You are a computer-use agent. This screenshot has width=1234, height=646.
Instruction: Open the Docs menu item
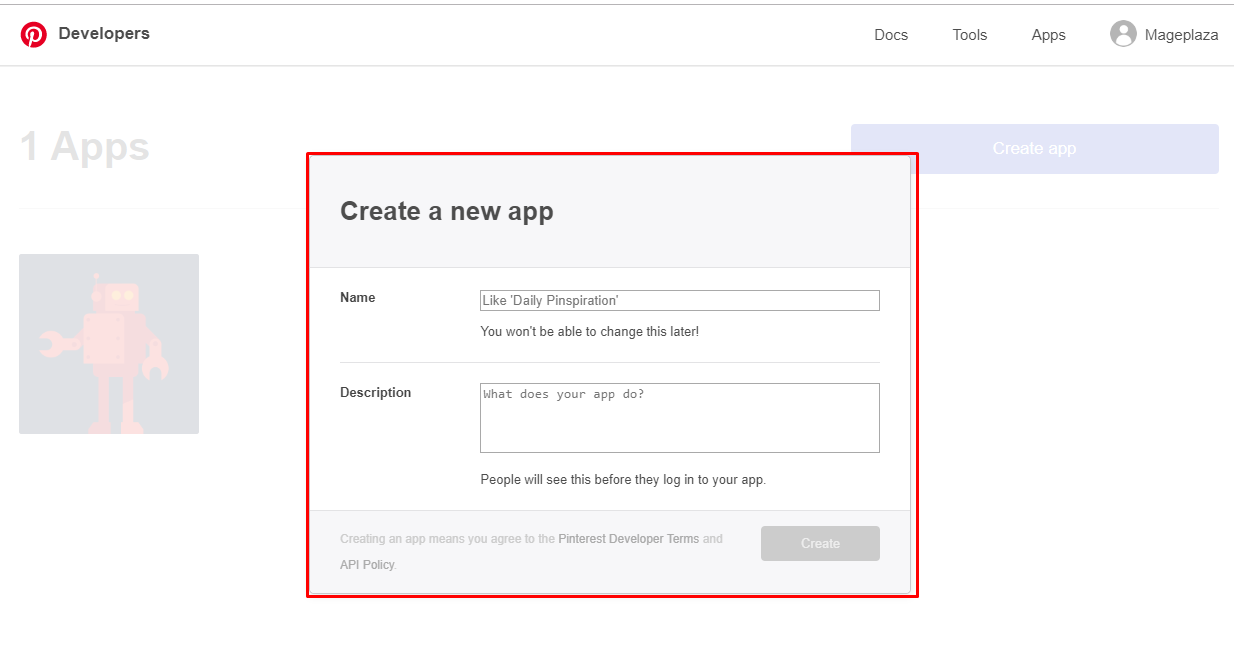890,35
